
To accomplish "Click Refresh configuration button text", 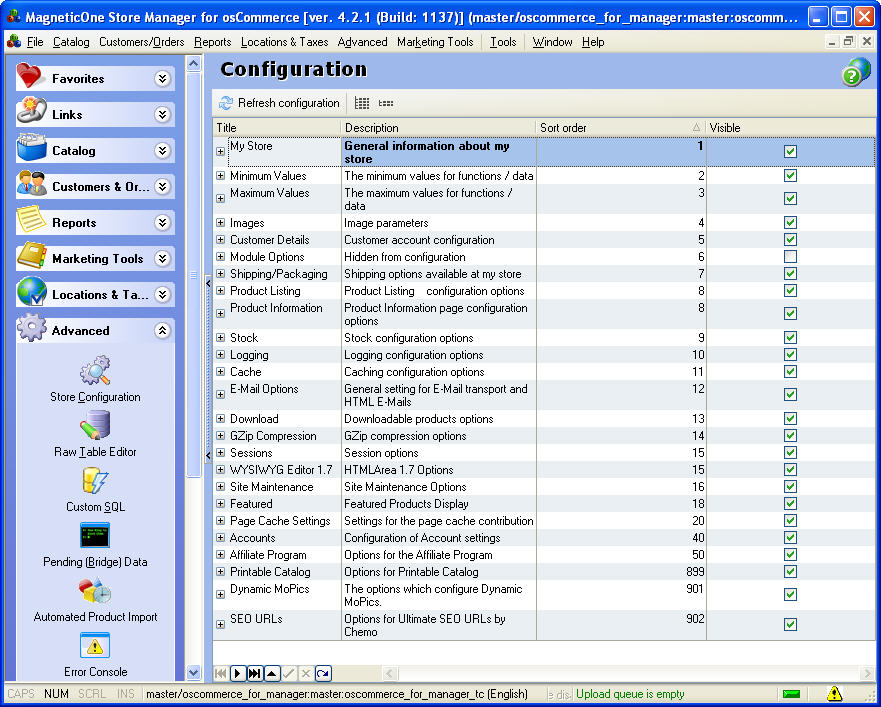I will [288, 103].
